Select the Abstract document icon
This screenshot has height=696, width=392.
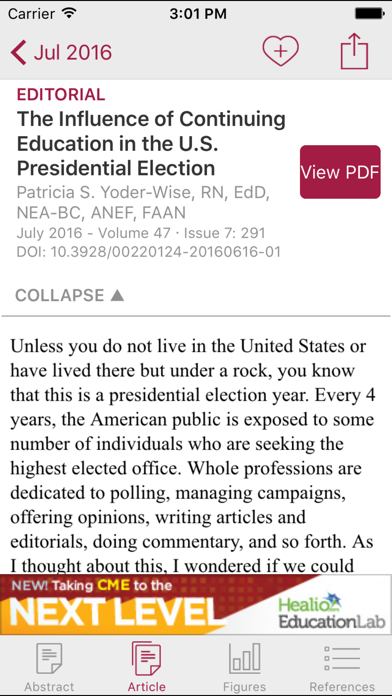(49, 659)
